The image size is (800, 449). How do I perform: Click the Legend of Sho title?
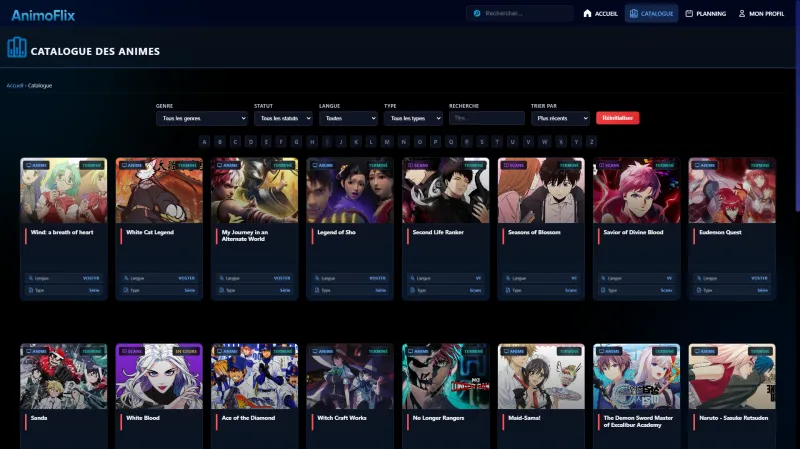336,232
